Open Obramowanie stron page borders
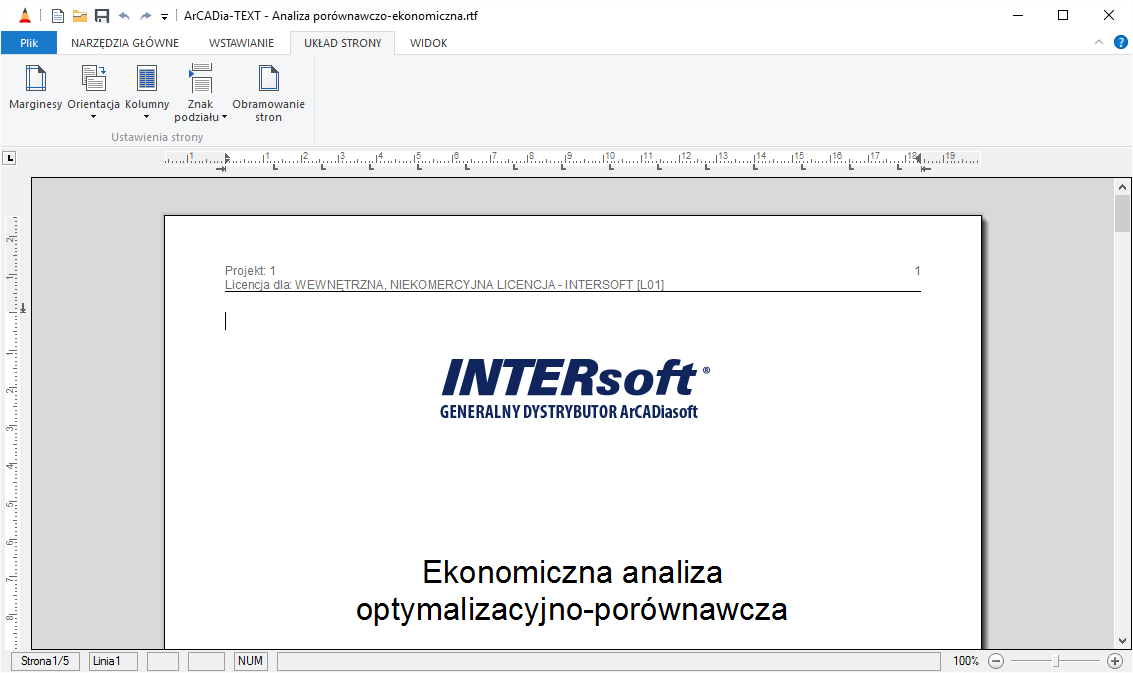Viewport: 1133px width, 673px height. [268, 93]
